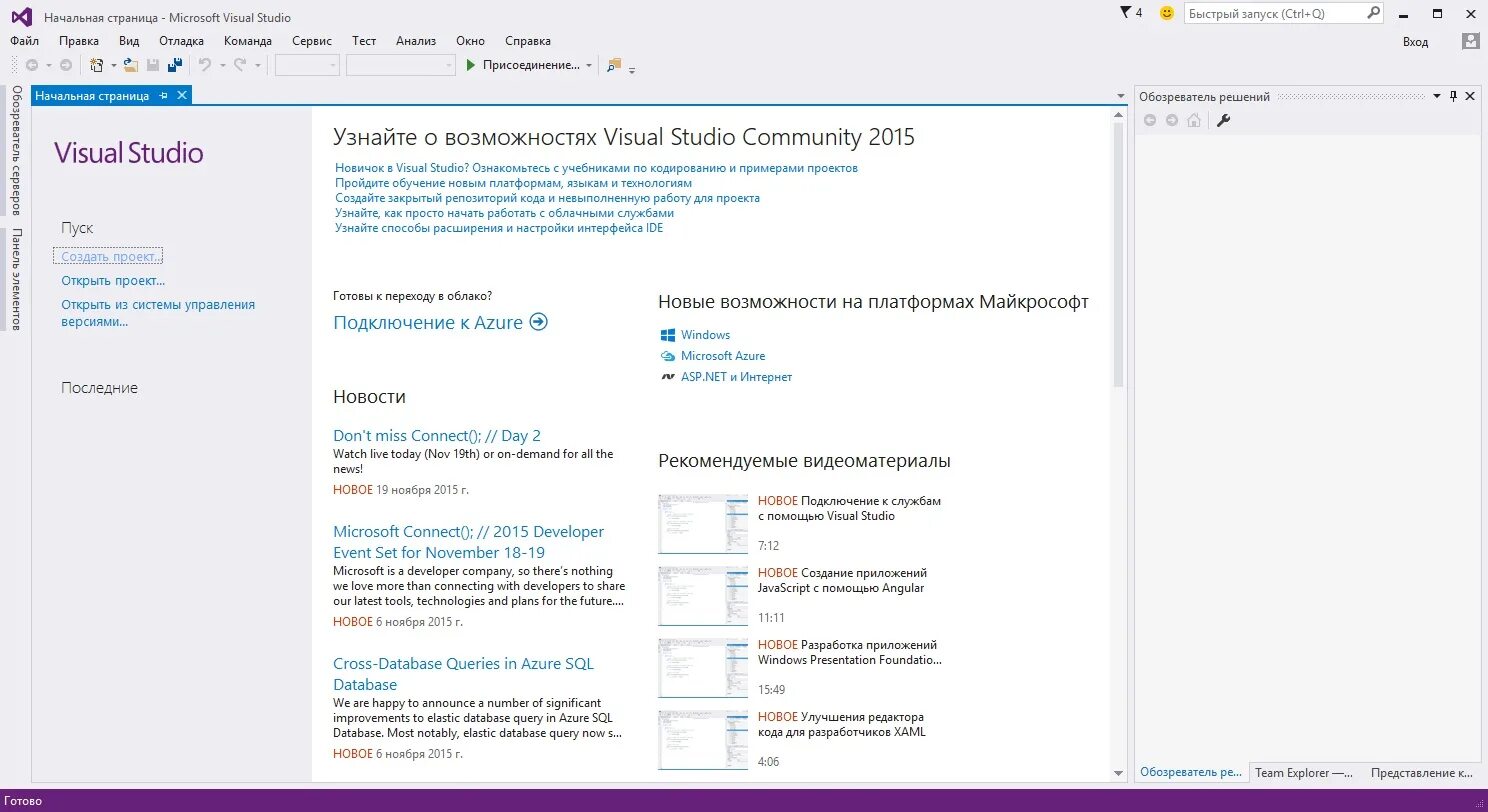Open the Окно menu
Screen dimensions: 1488x812
pyautogui.click(x=470, y=41)
